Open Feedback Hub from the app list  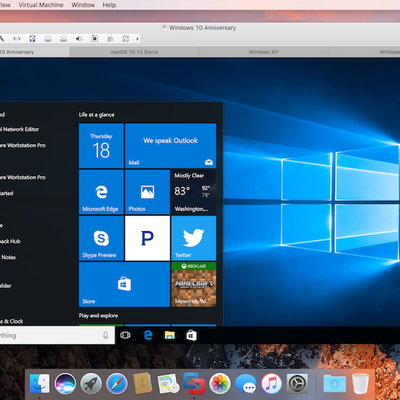coord(10,241)
